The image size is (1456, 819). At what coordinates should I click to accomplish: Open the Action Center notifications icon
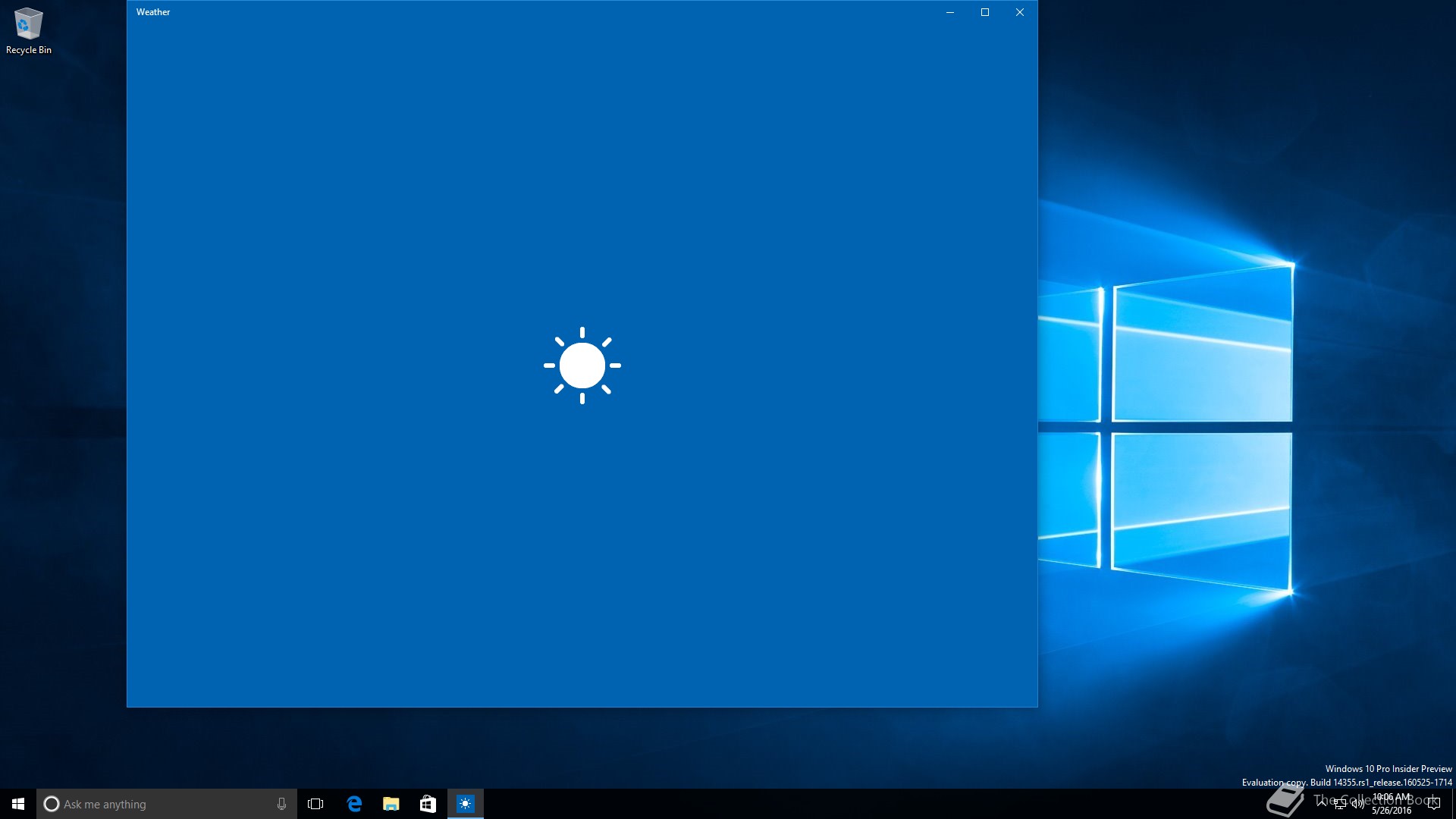(1433, 804)
